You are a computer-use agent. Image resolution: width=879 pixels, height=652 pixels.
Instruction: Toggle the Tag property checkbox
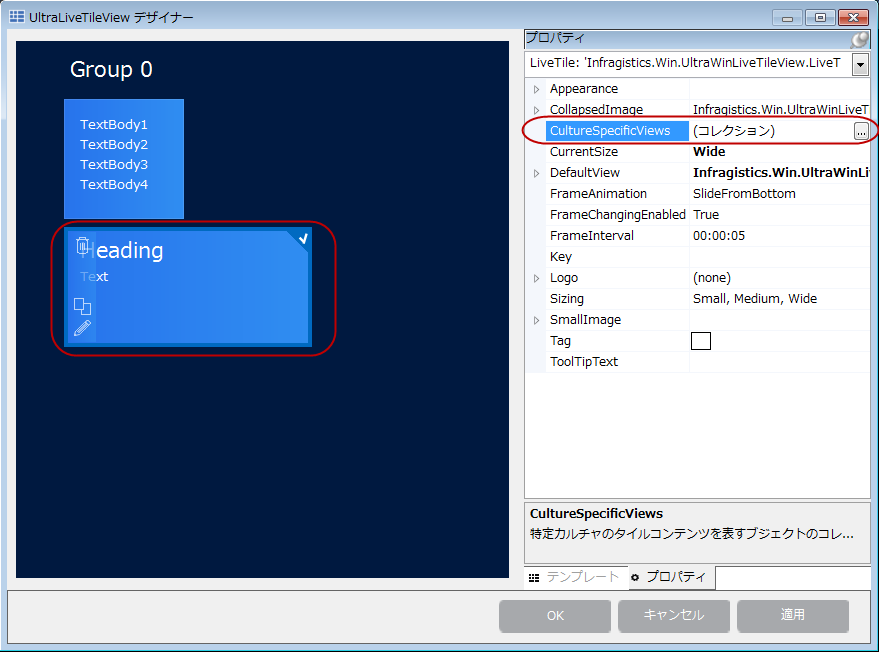pos(700,340)
